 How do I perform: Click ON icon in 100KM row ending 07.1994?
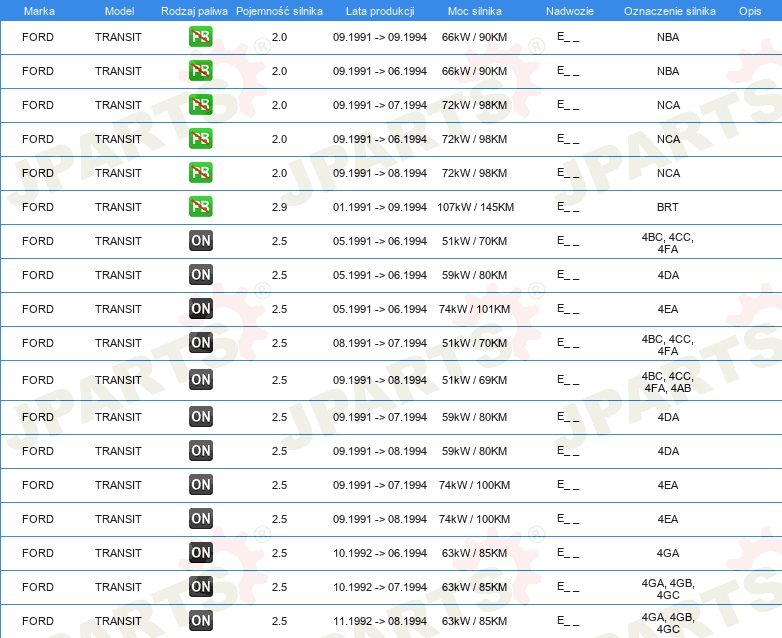click(x=200, y=484)
